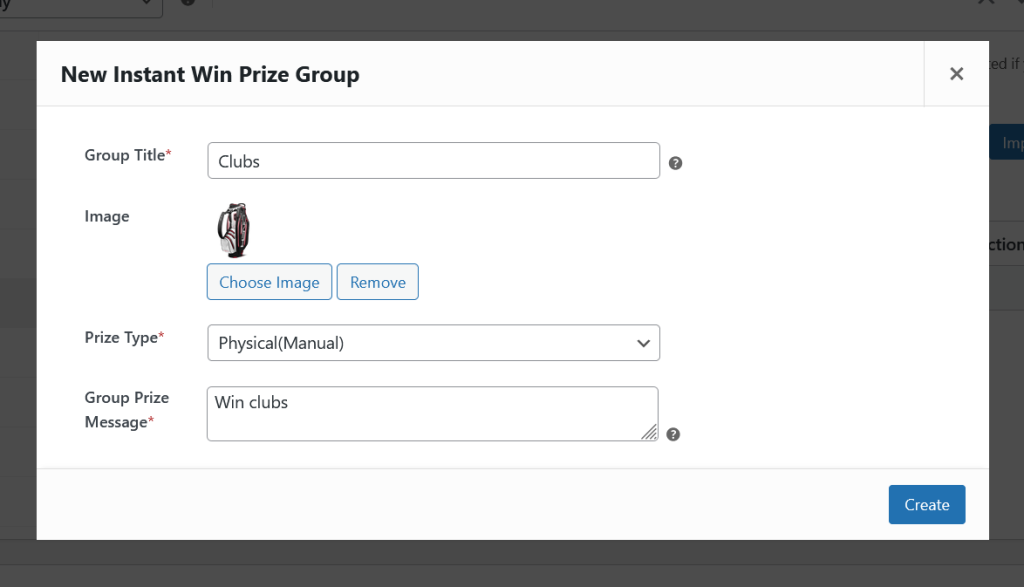The width and height of the screenshot is (1024, 587).
Task: Remove the selected prize group image
Action: click(377, 282)
